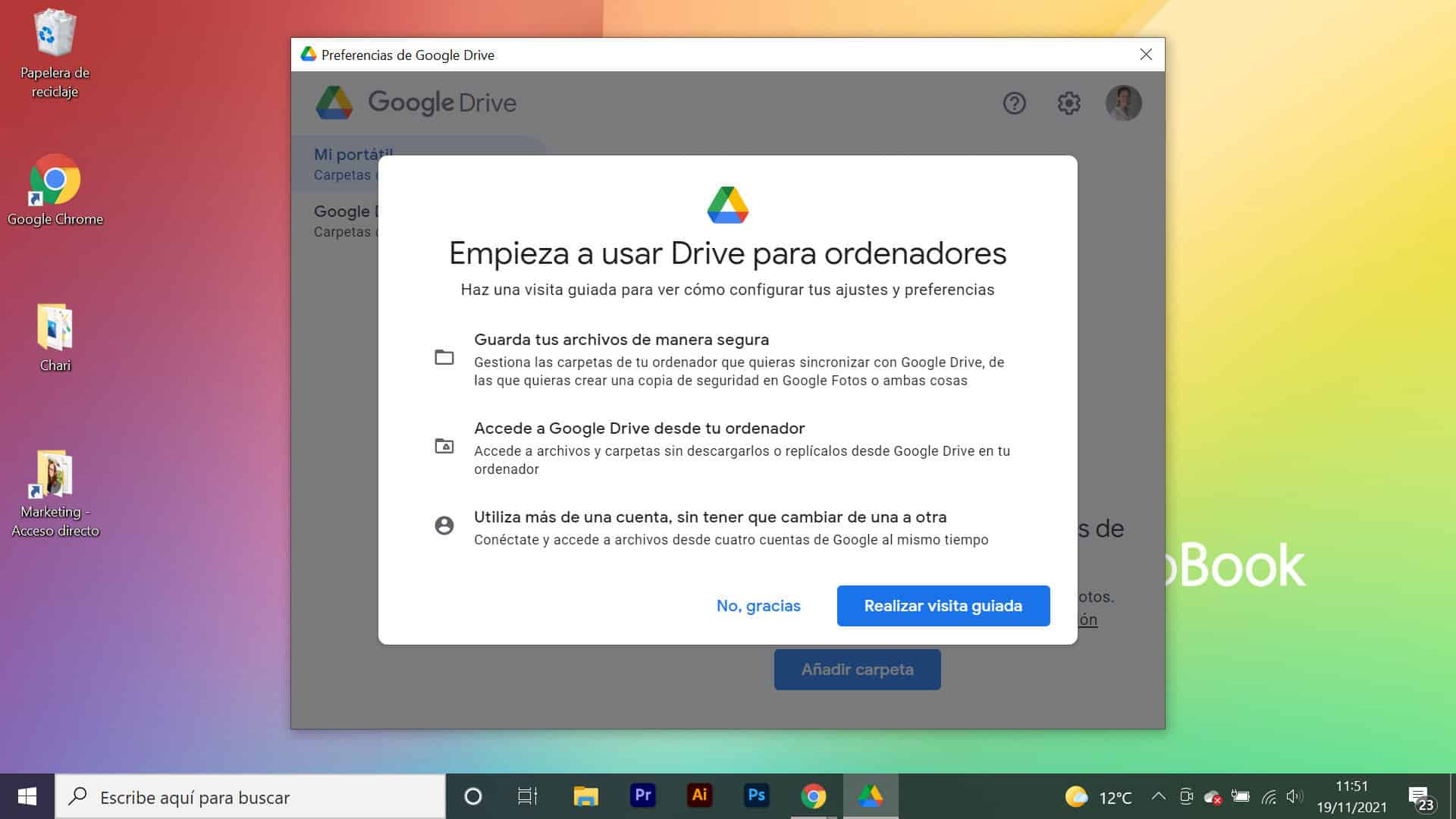Image resolution: width=1456 pixels, height=819 pixels.
Task: Click the Haz una visita guiada subtitle text
Action: (x=727, y=290)
